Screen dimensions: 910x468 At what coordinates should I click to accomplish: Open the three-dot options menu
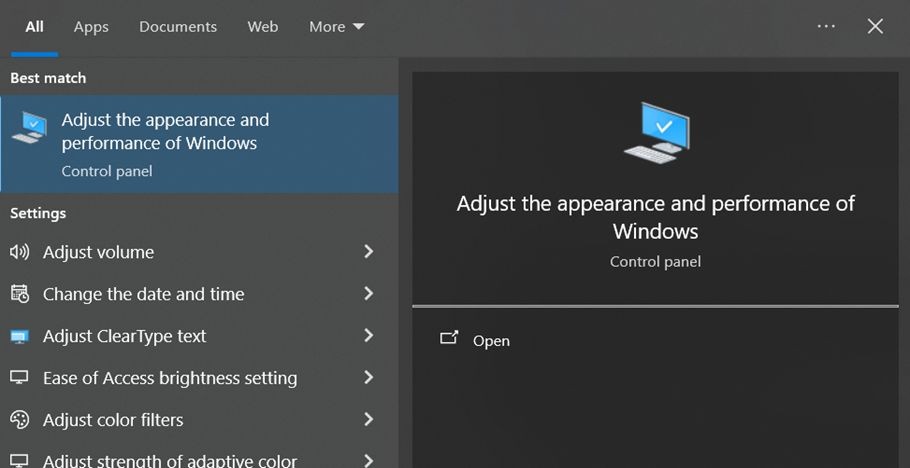pos(826,27)
